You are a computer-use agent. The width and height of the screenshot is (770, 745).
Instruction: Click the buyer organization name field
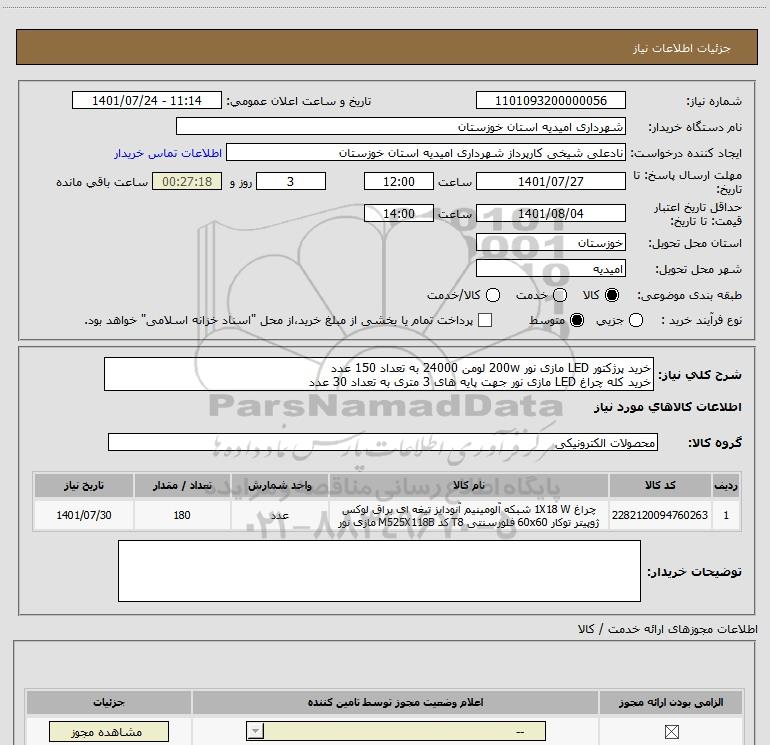click(x=401, y=126)
